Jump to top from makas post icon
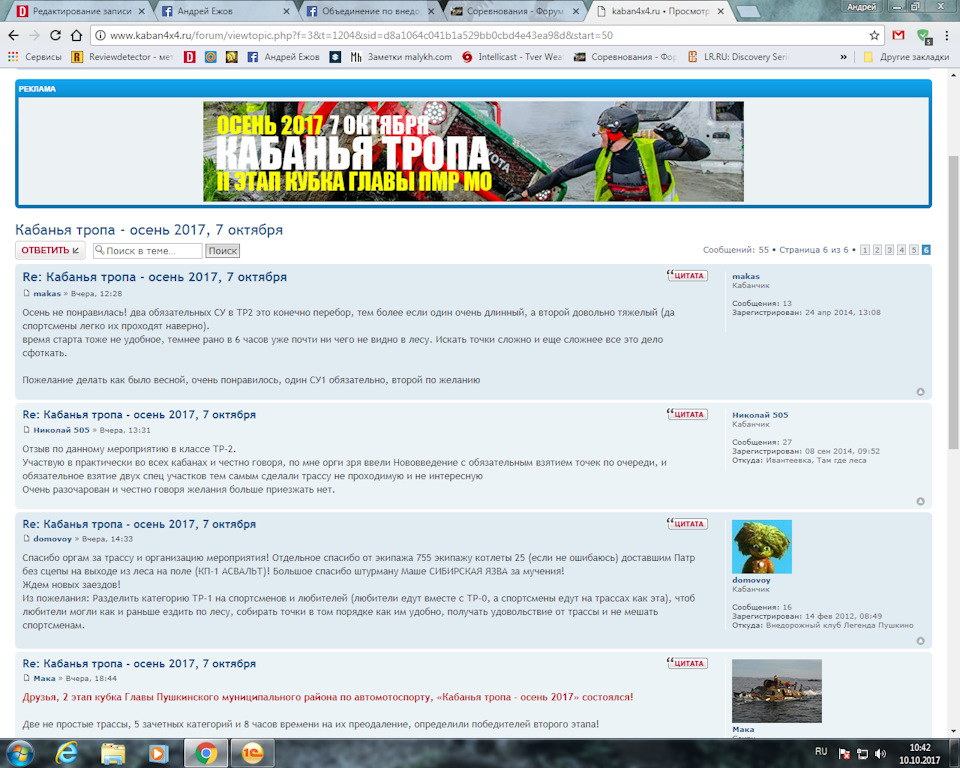The image size is (960, 768). pyautogui.click(x=920, y=392)
